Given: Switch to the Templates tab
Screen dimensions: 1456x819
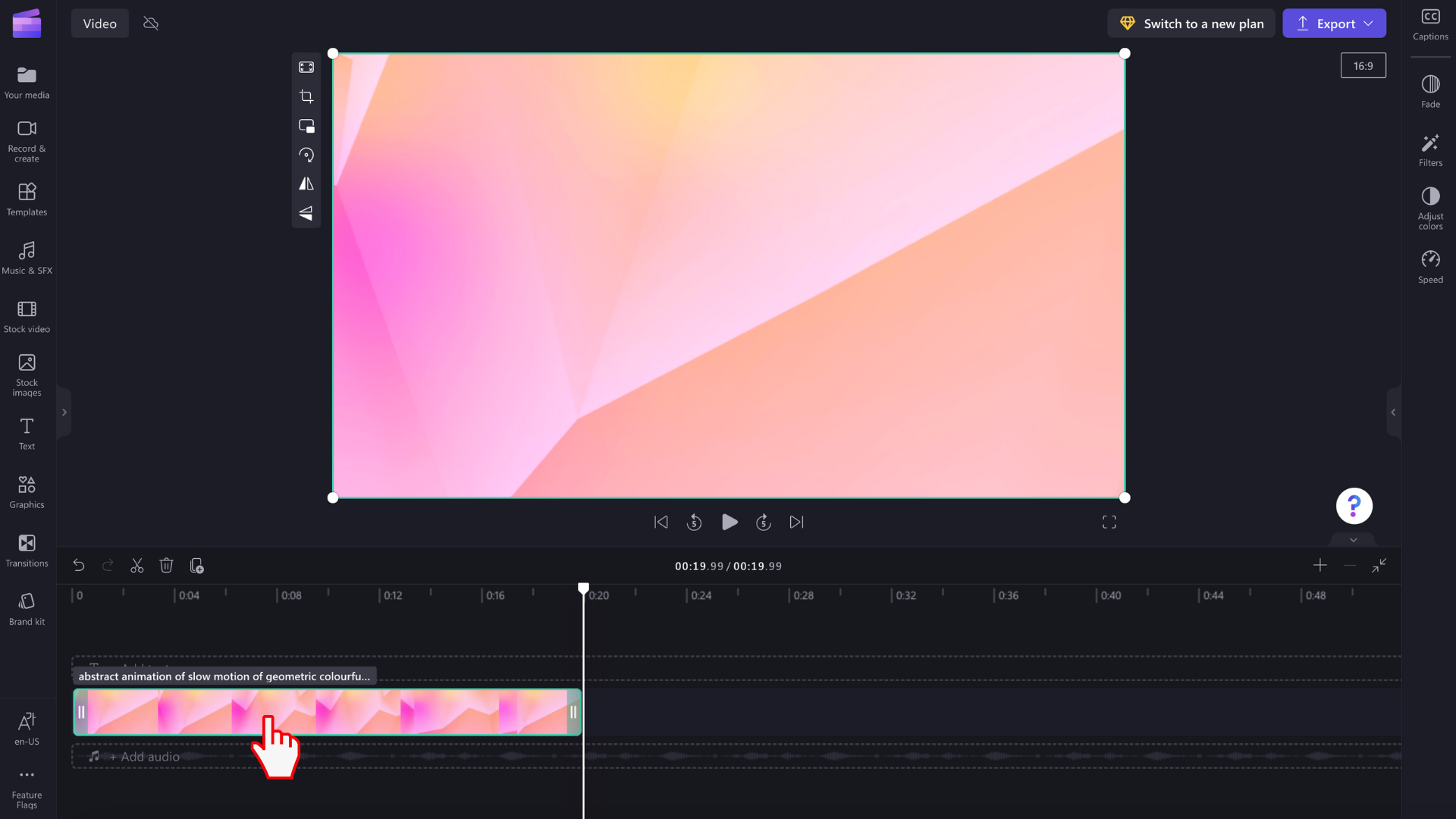Looking at the screenshot, I should (27, 197).
